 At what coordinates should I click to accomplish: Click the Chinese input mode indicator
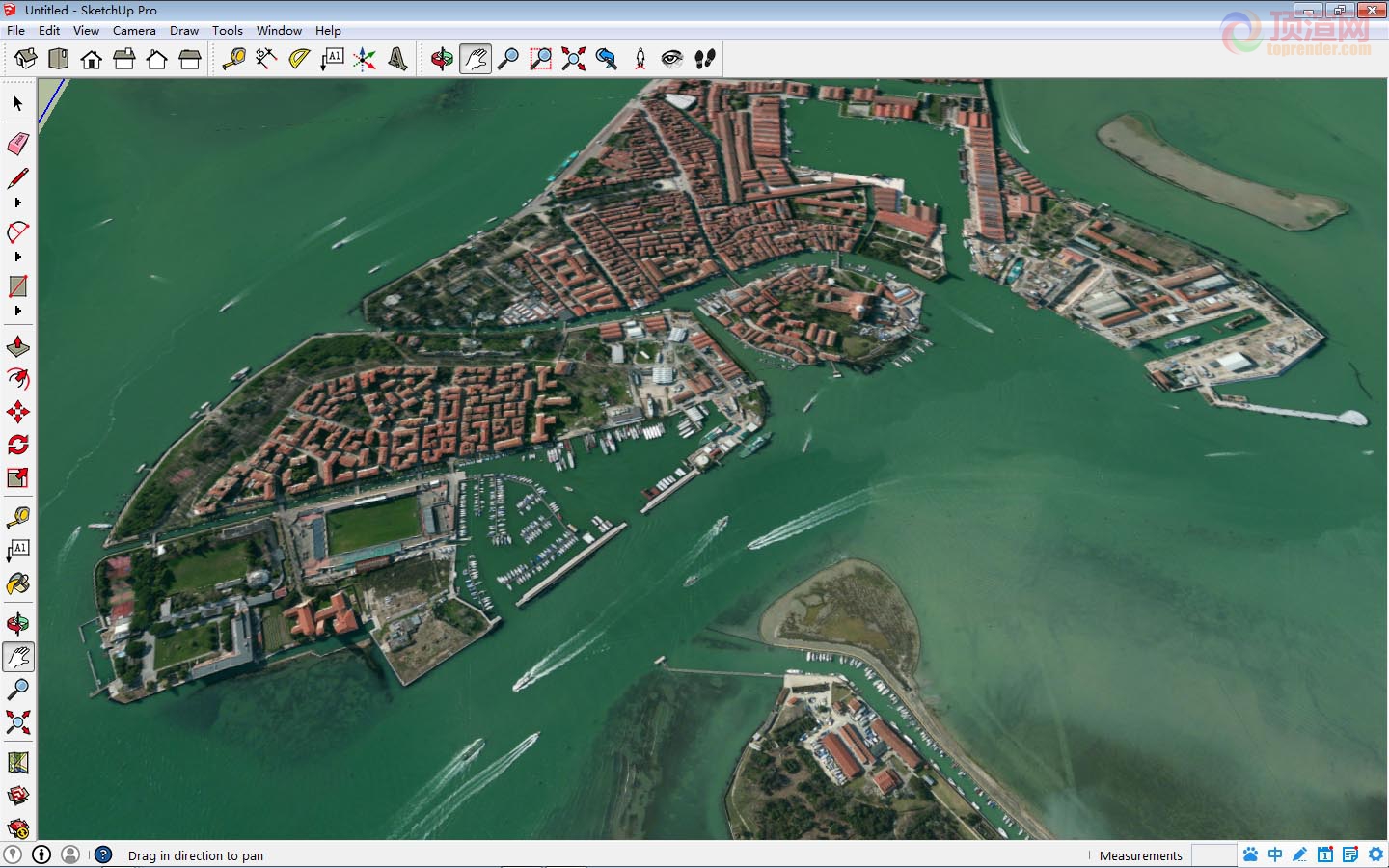click(x=1275, y=854)
